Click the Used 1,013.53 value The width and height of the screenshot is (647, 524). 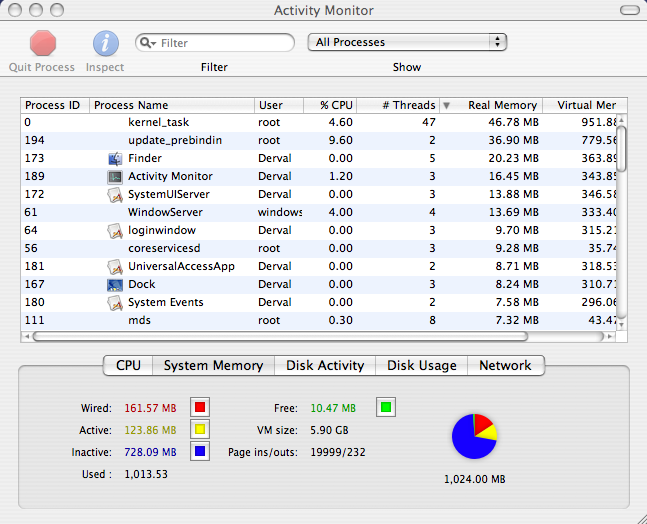(146, 474)
